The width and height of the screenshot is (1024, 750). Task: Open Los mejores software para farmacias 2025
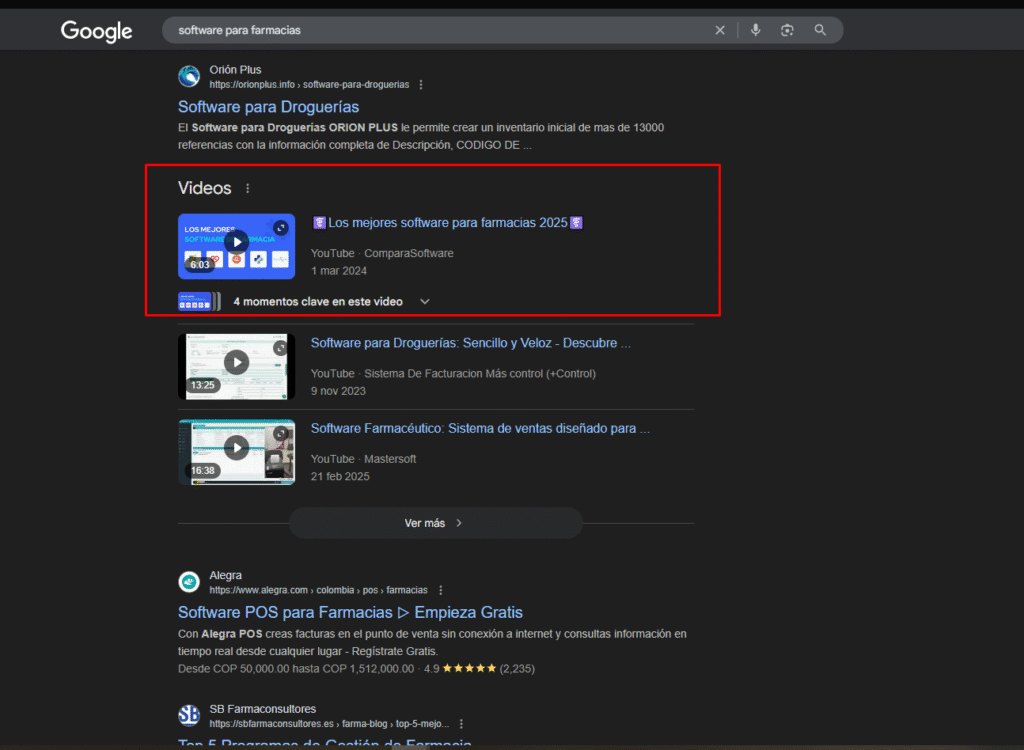point(447,223)
